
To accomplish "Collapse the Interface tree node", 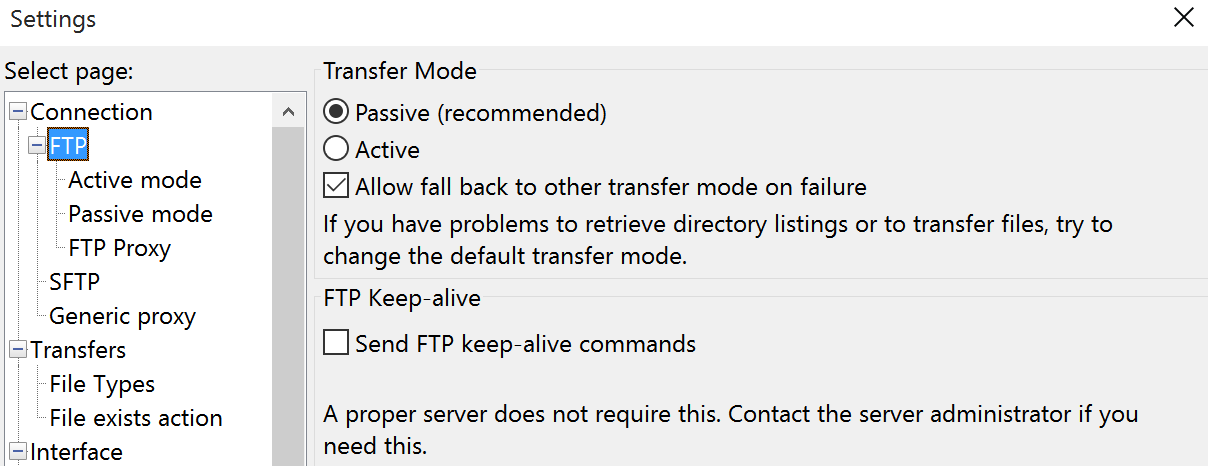I will pyautogui.click(x=19, y=452).
